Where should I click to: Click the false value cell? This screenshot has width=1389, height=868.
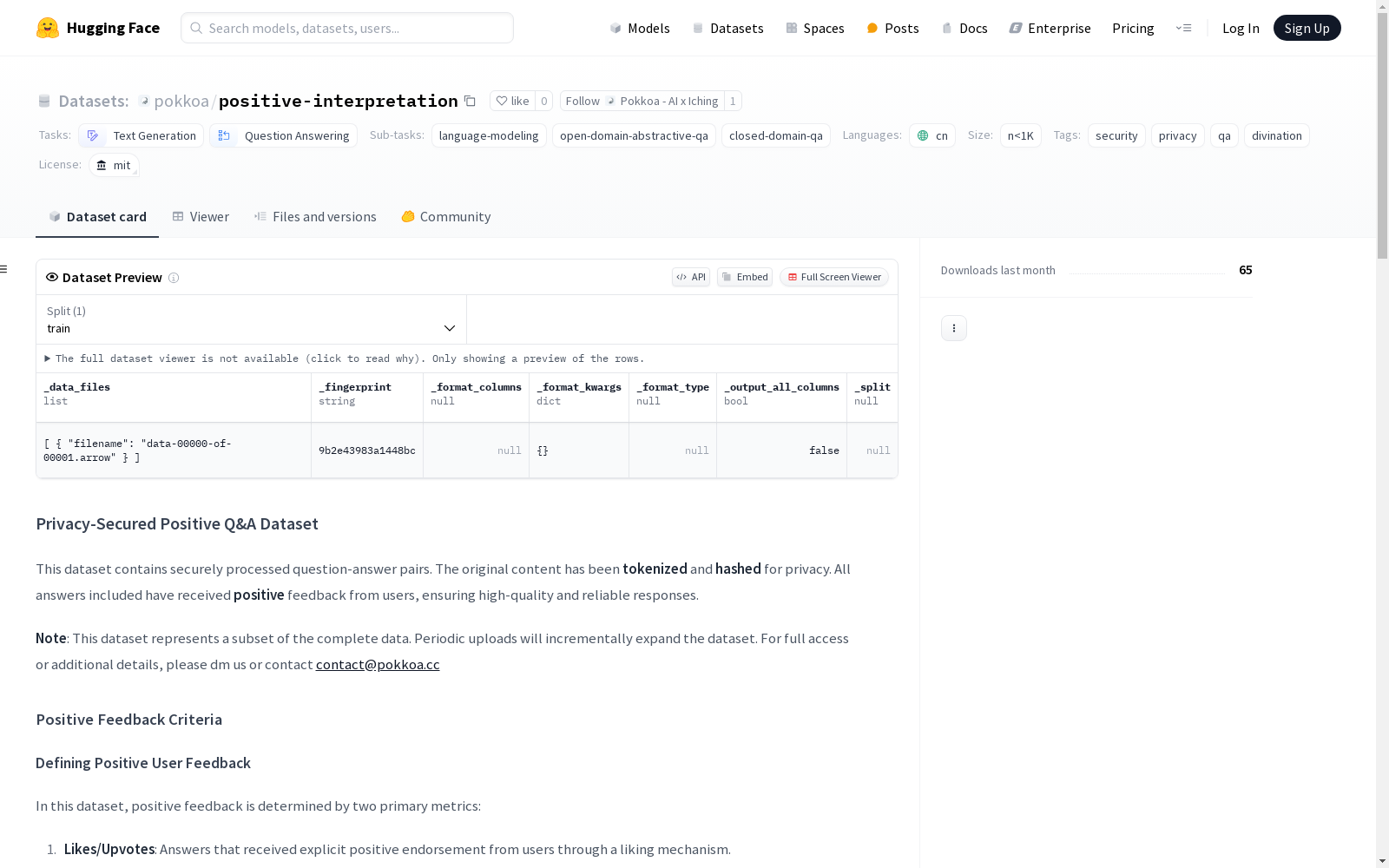[782, 450]
